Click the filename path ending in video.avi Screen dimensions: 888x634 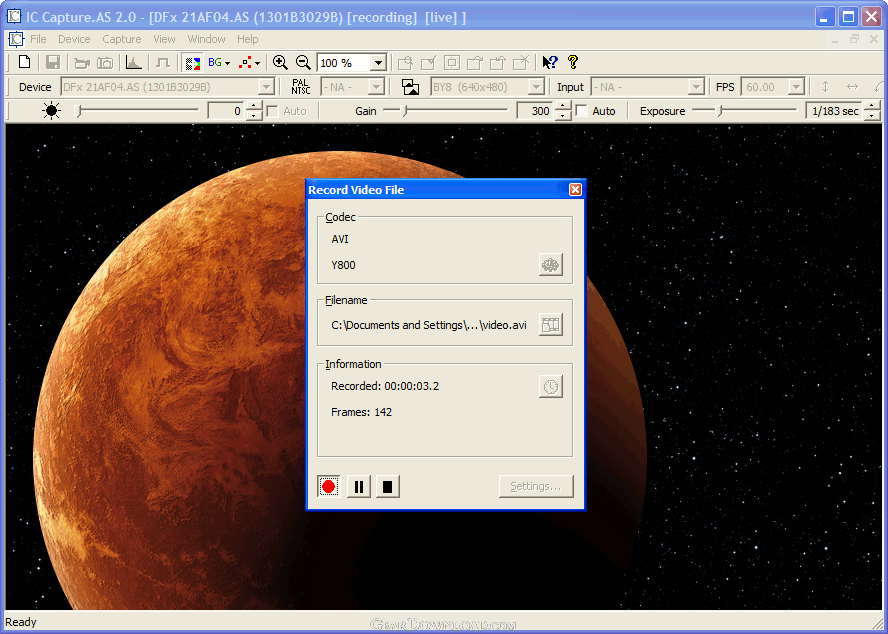(x=429, y=325)
